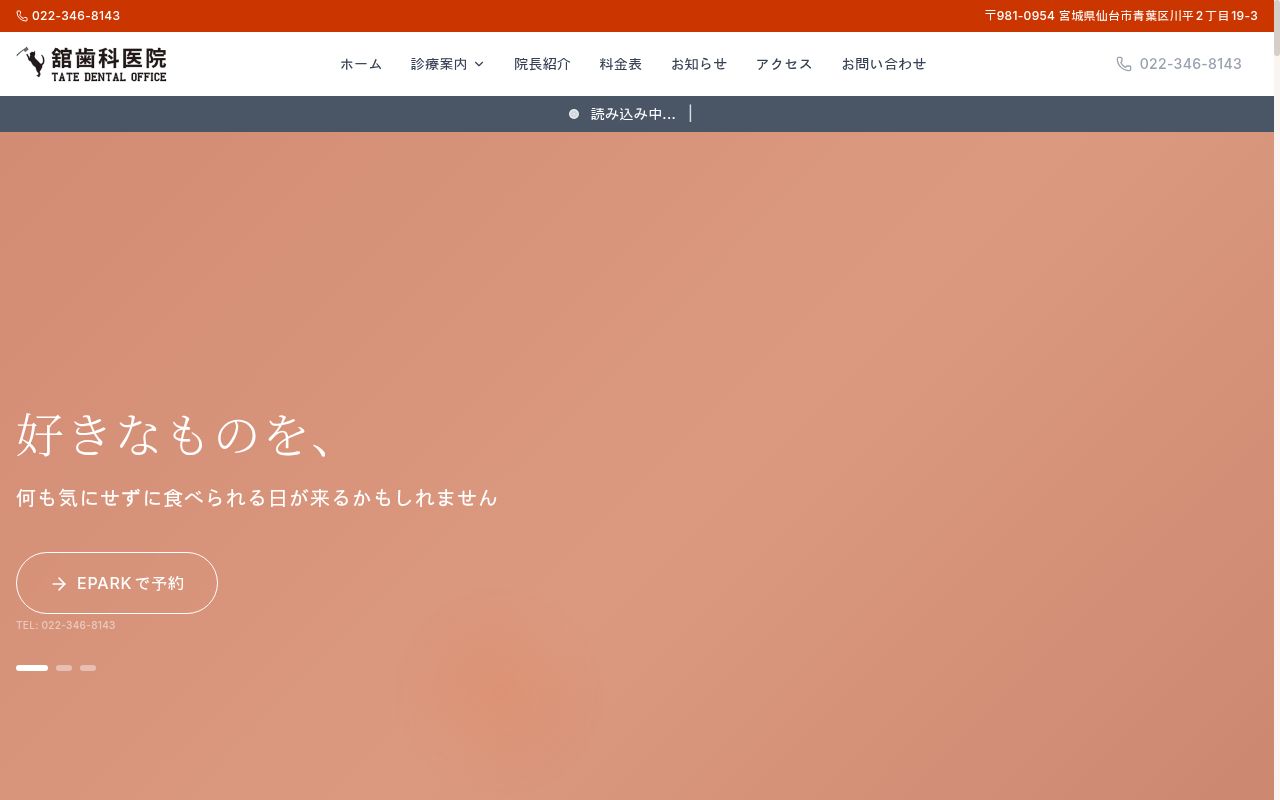Click the 好きなものを、 hero heading
Viewport: 1280px width, 800px height.
point(175,436)
